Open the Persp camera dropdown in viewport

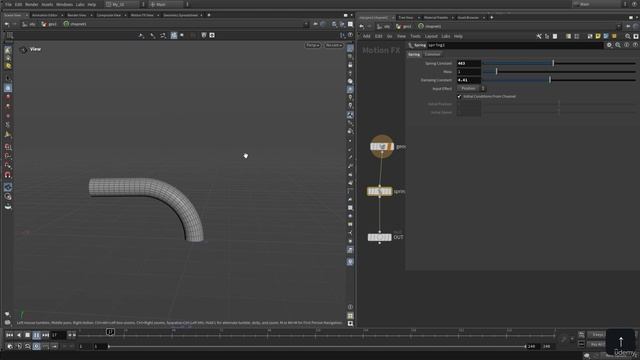[313, 45]
